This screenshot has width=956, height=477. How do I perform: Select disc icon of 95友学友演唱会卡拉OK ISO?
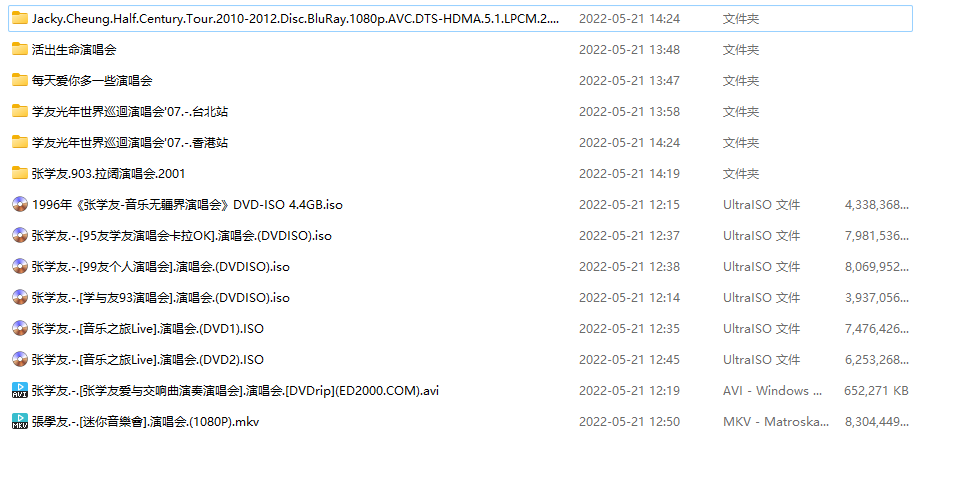[20, 235]
